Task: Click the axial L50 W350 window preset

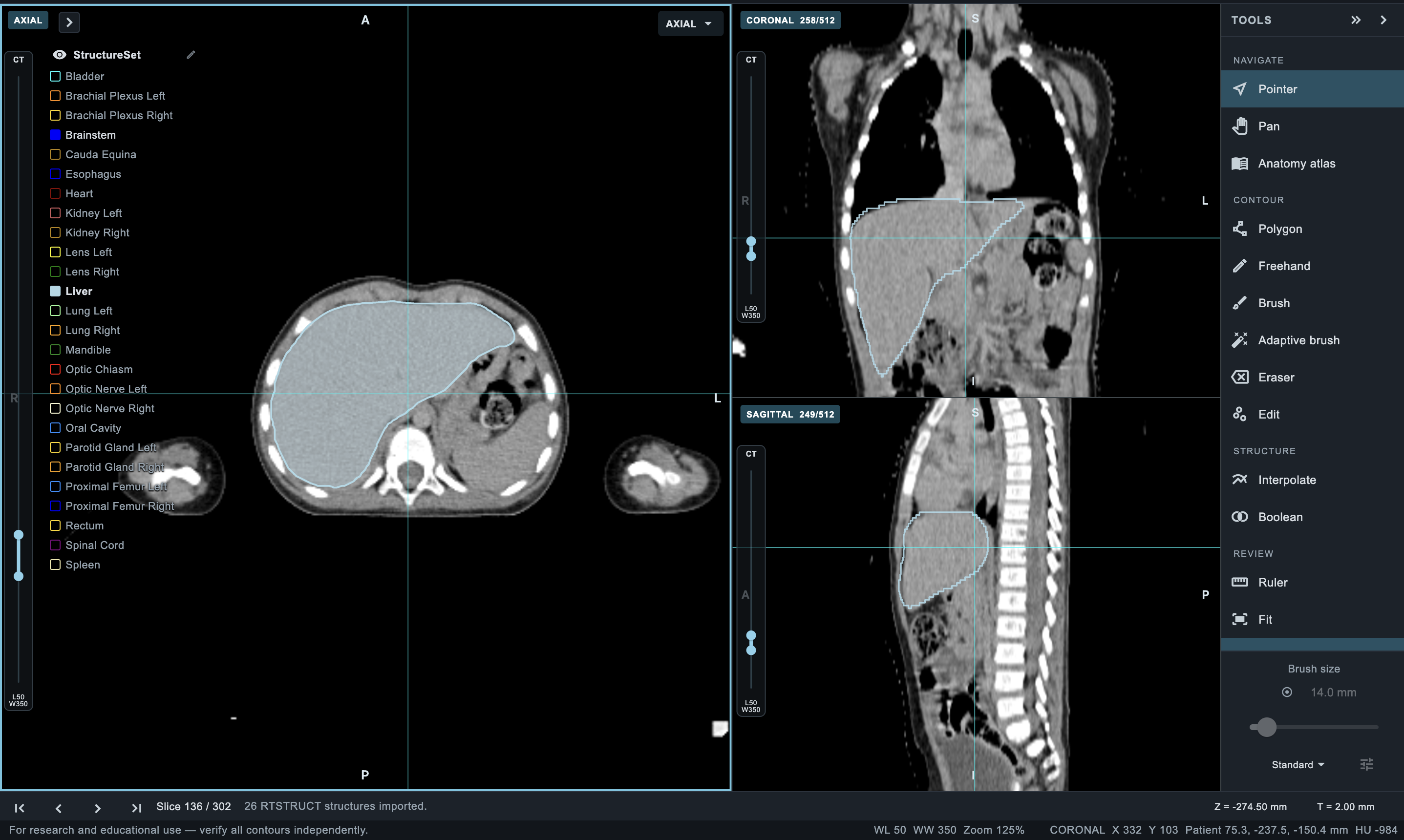Action: coord(19,701)
